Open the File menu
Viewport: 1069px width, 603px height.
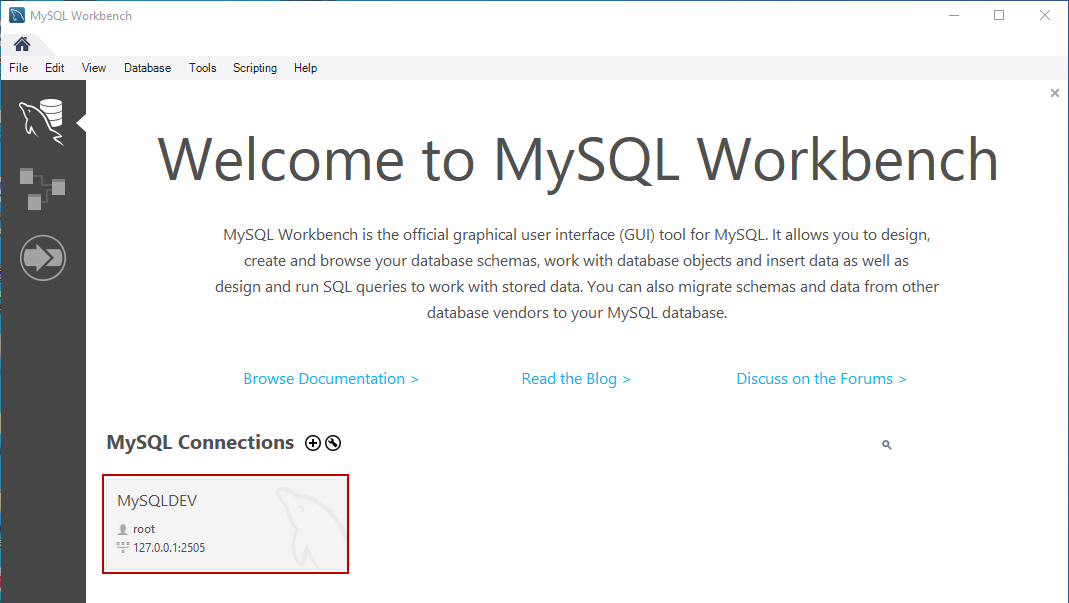(x=19, y=68)
